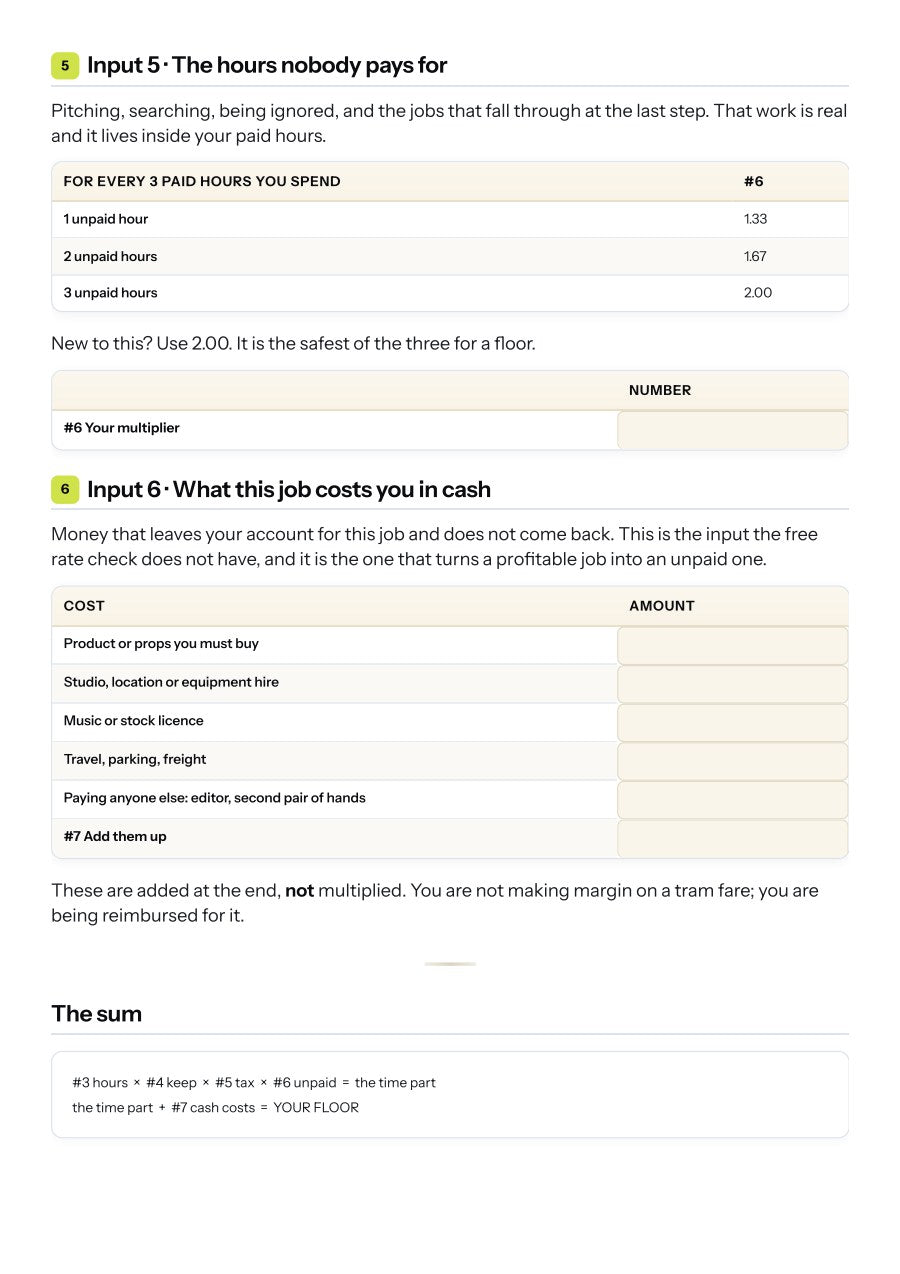Image resolution: width=900 pixels, height=1274 pixels.
Task: Click the 1.33 multiplier value
Action: pyautogui.click(x=756, y=219)
